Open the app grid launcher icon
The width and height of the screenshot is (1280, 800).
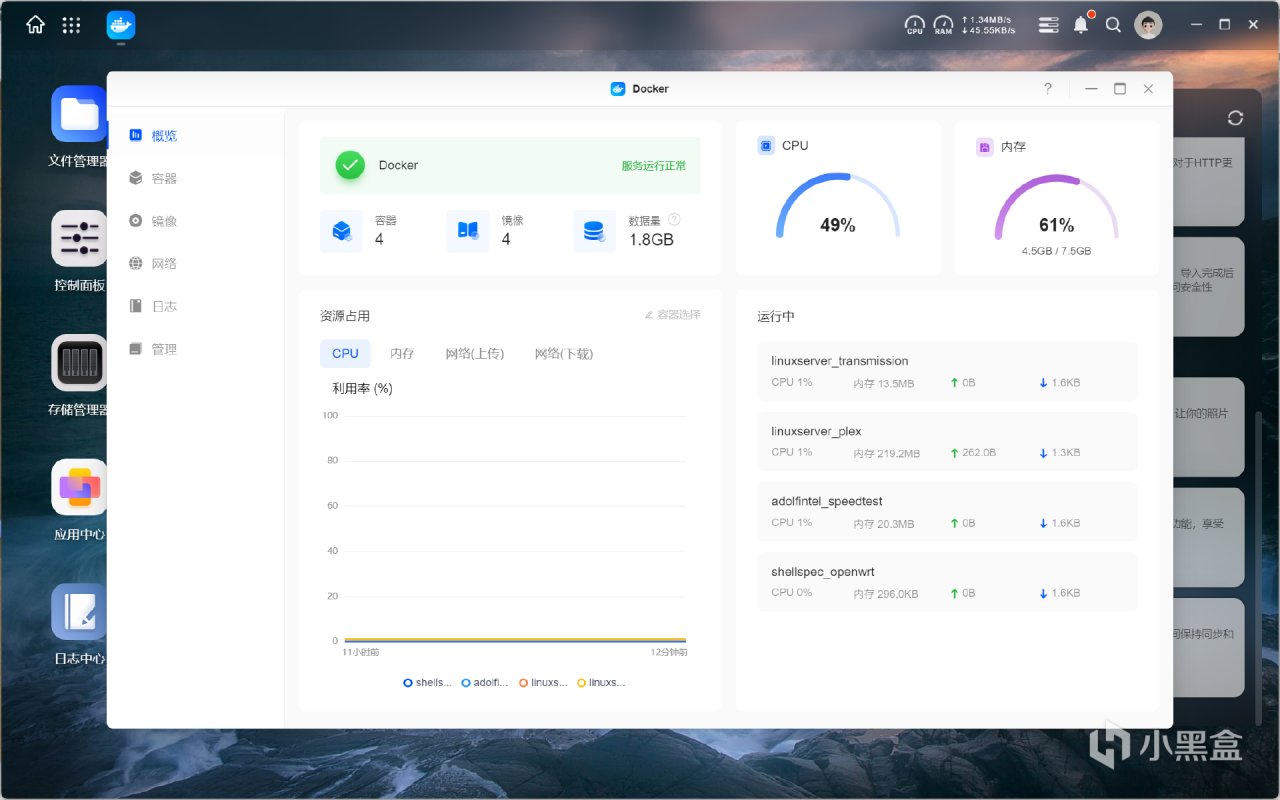71,25
